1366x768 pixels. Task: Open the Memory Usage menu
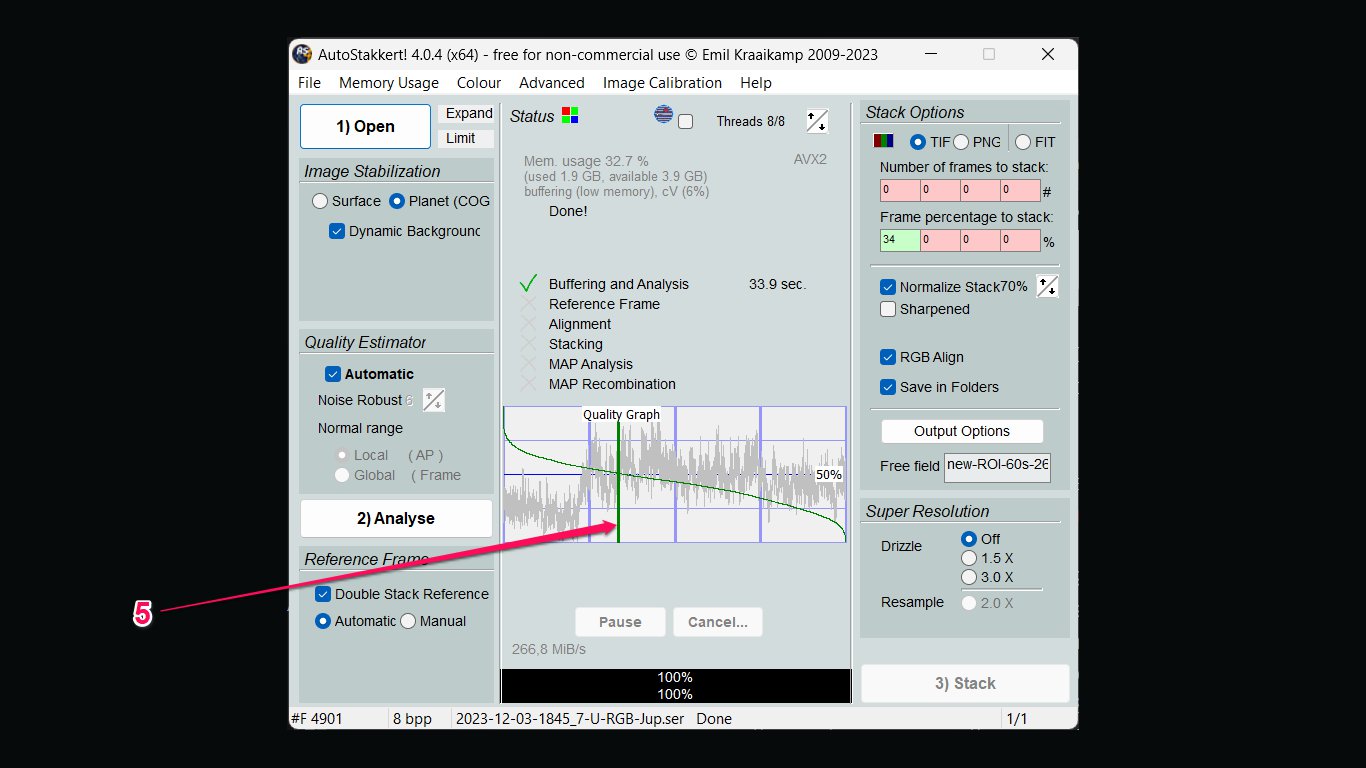point(389,83)
